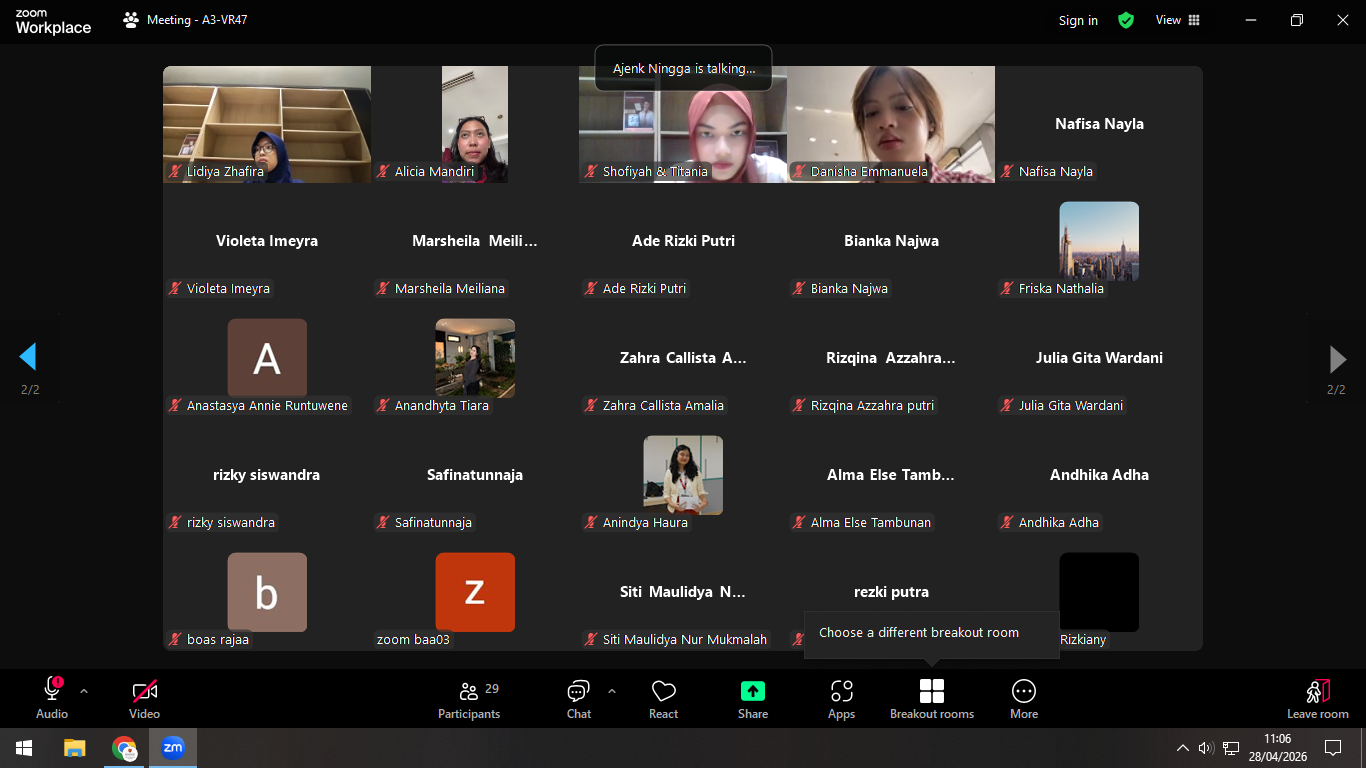
Task: Click Anindya Haura's profile picture
Action: point(683,475)
